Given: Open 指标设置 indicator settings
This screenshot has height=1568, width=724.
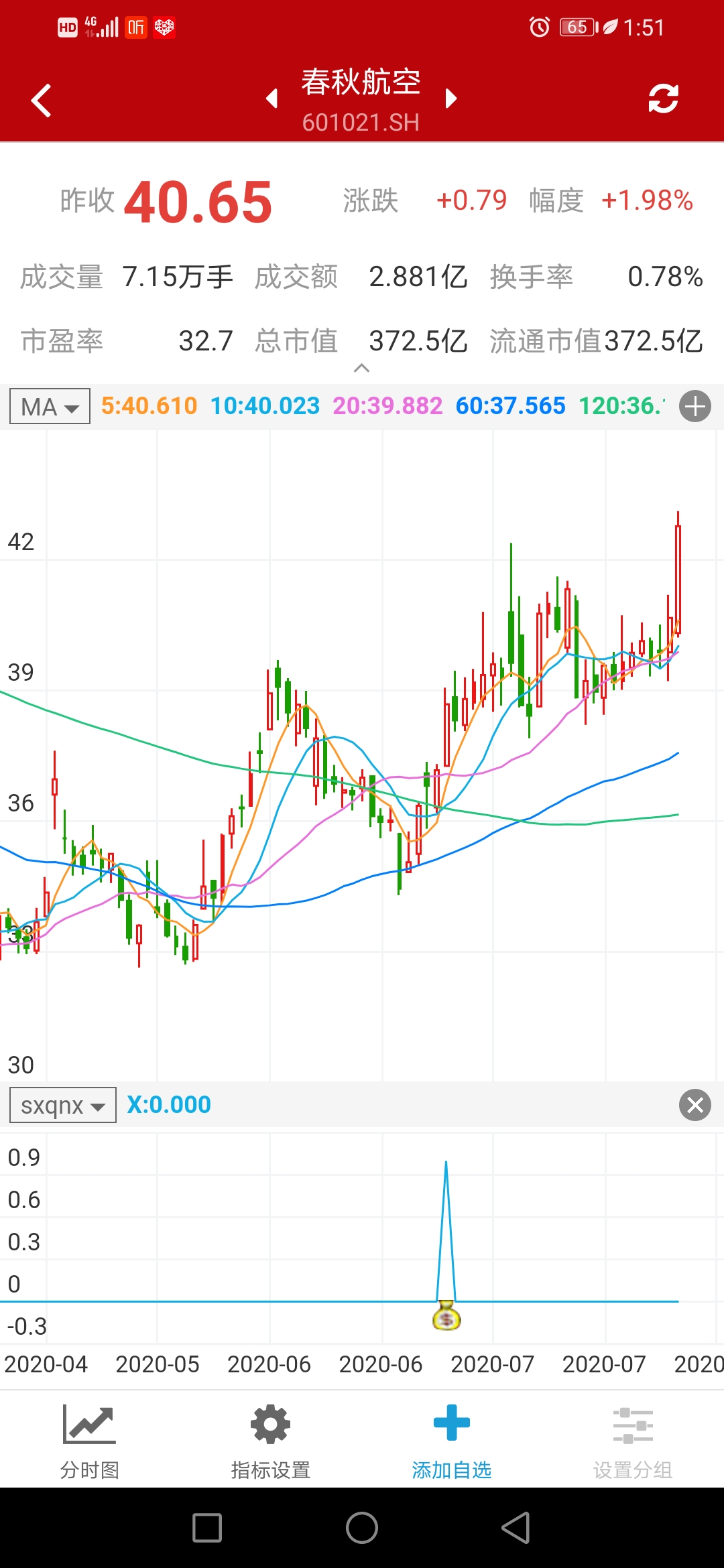Looking at the screenshot, I should pos(270,1441).
